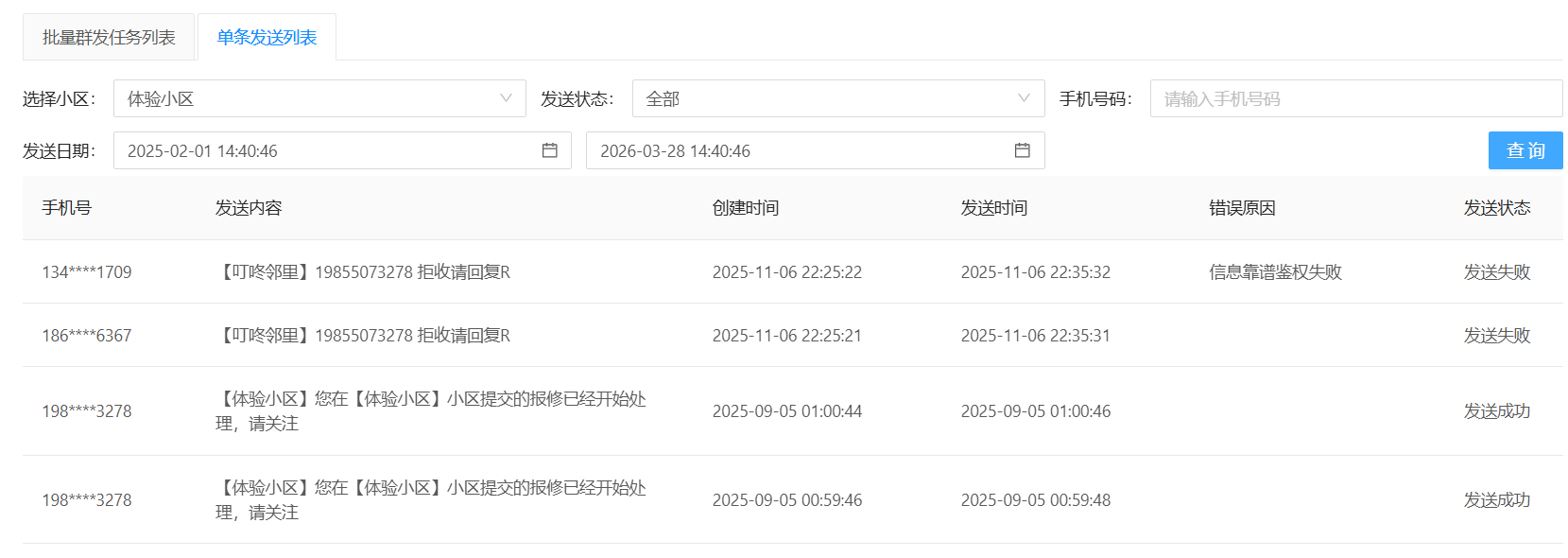1568x558 pixels.
Task: Click the 发送内容 column header
Action: (x=249, y=208)
